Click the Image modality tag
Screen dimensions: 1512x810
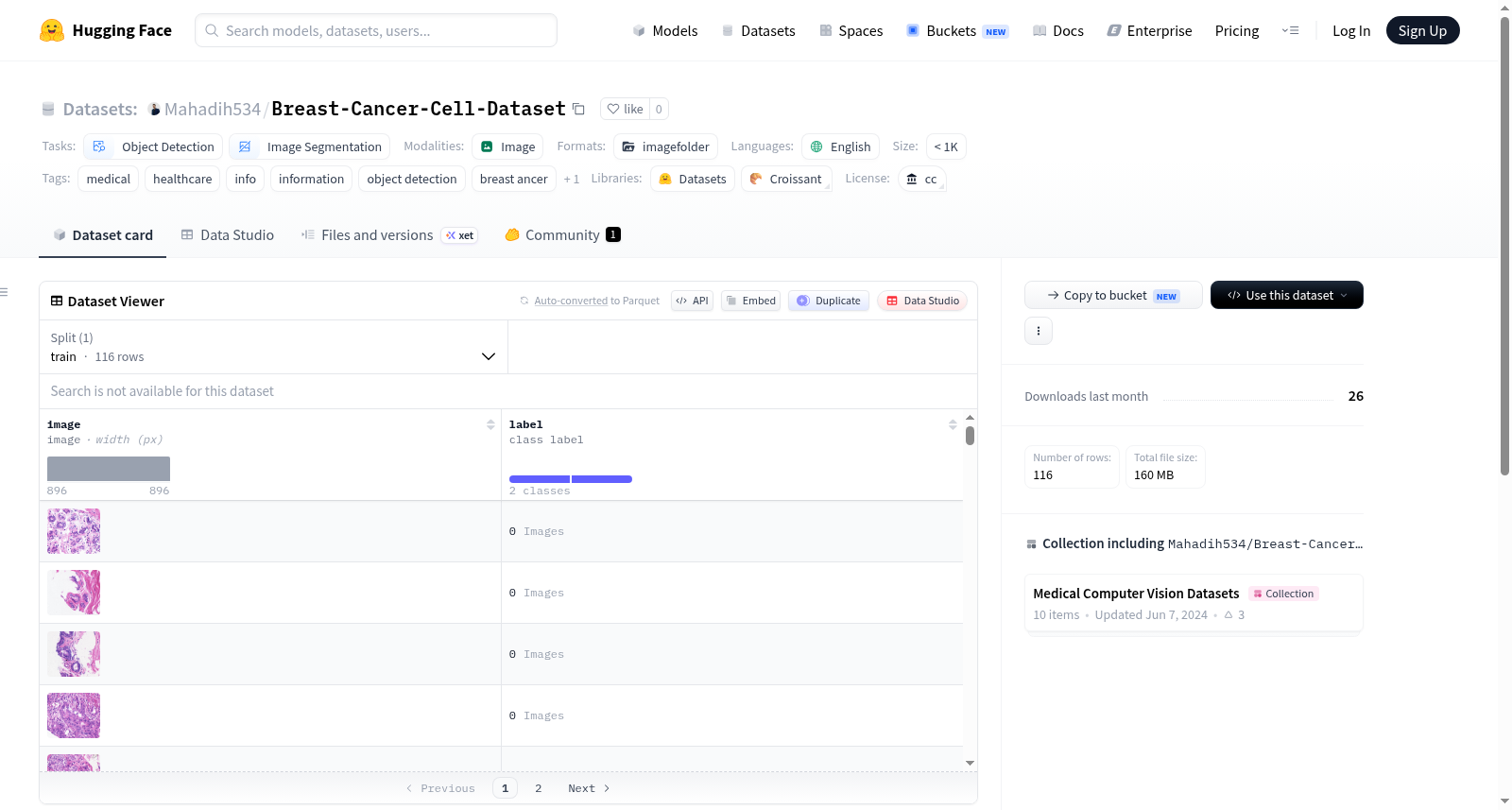507,146
